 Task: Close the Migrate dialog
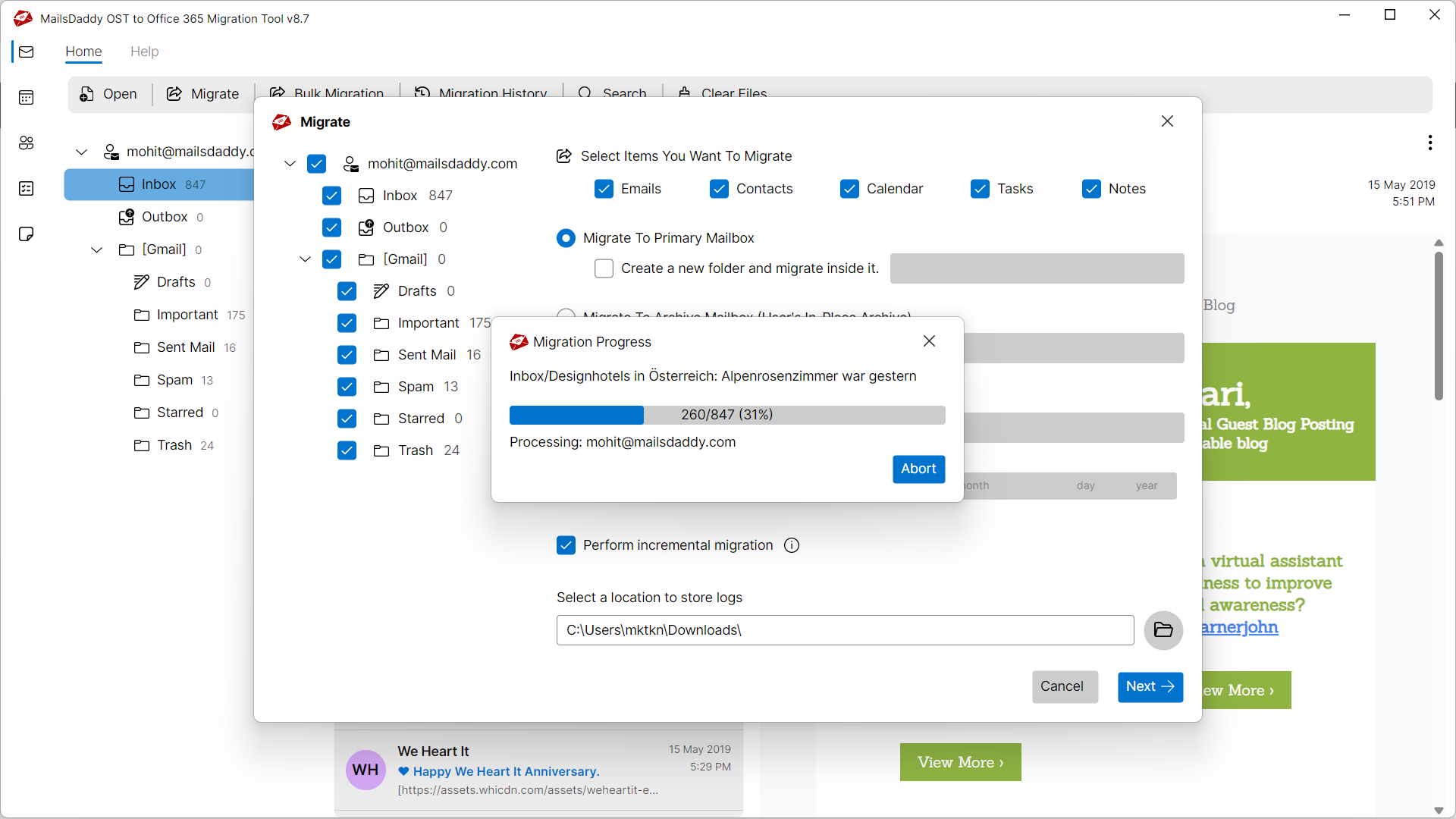pyautogui.click(x=1168, y=121)
